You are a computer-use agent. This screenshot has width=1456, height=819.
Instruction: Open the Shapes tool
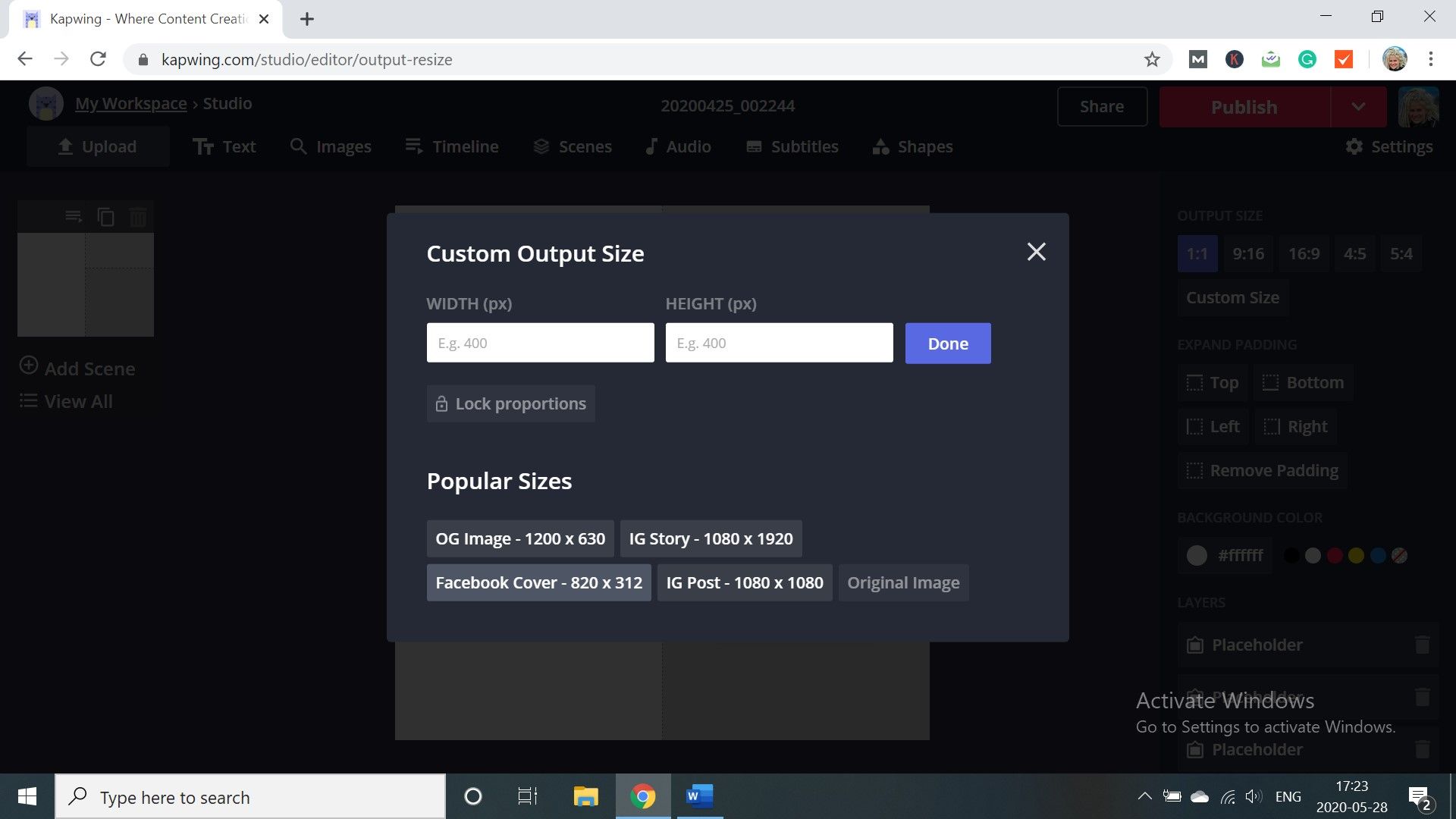point(912,146)
